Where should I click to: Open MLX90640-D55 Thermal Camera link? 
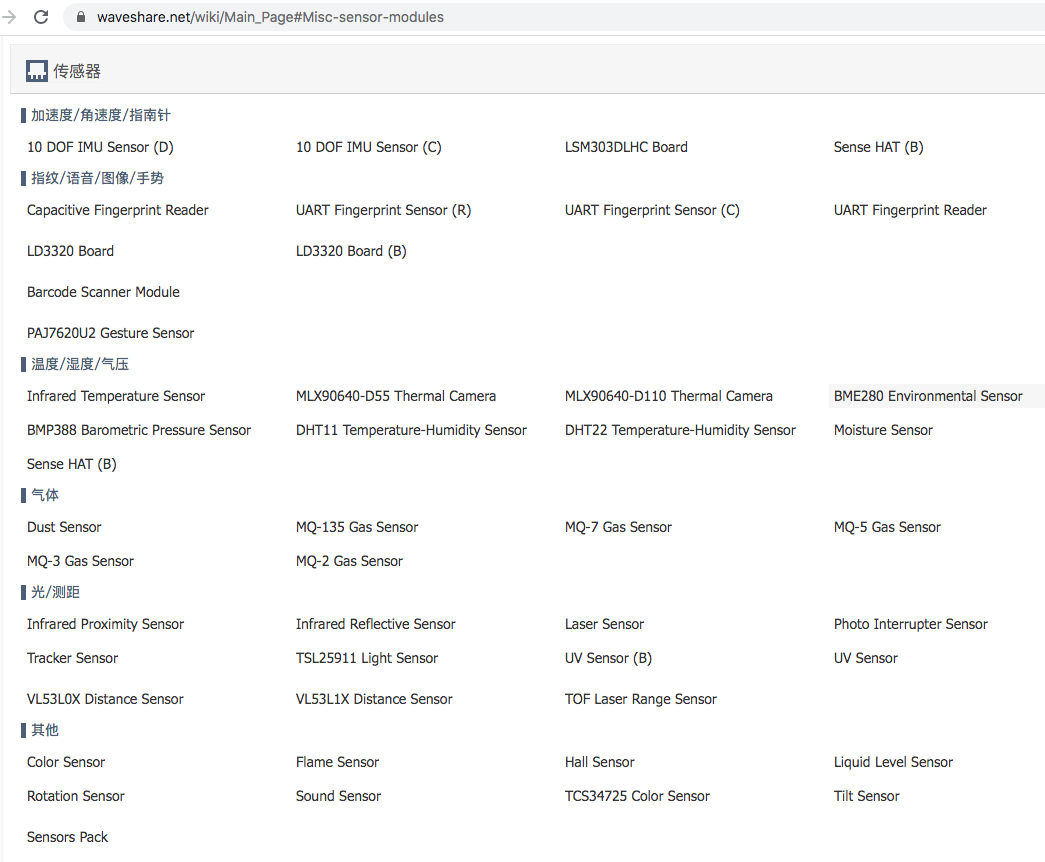click(396, 397)
